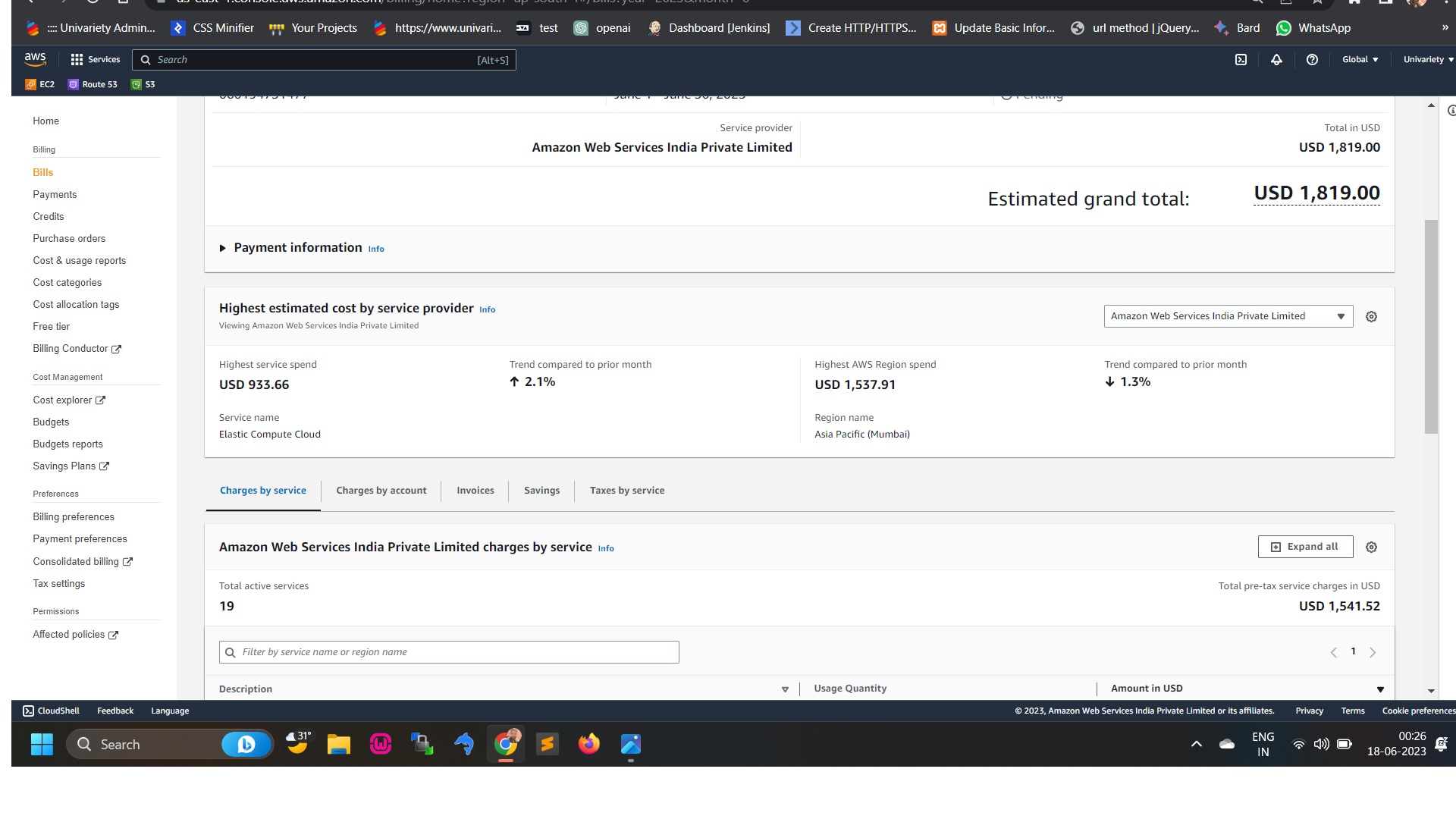
Task: Switch to Invoices tab
Action: coord(475,491)
